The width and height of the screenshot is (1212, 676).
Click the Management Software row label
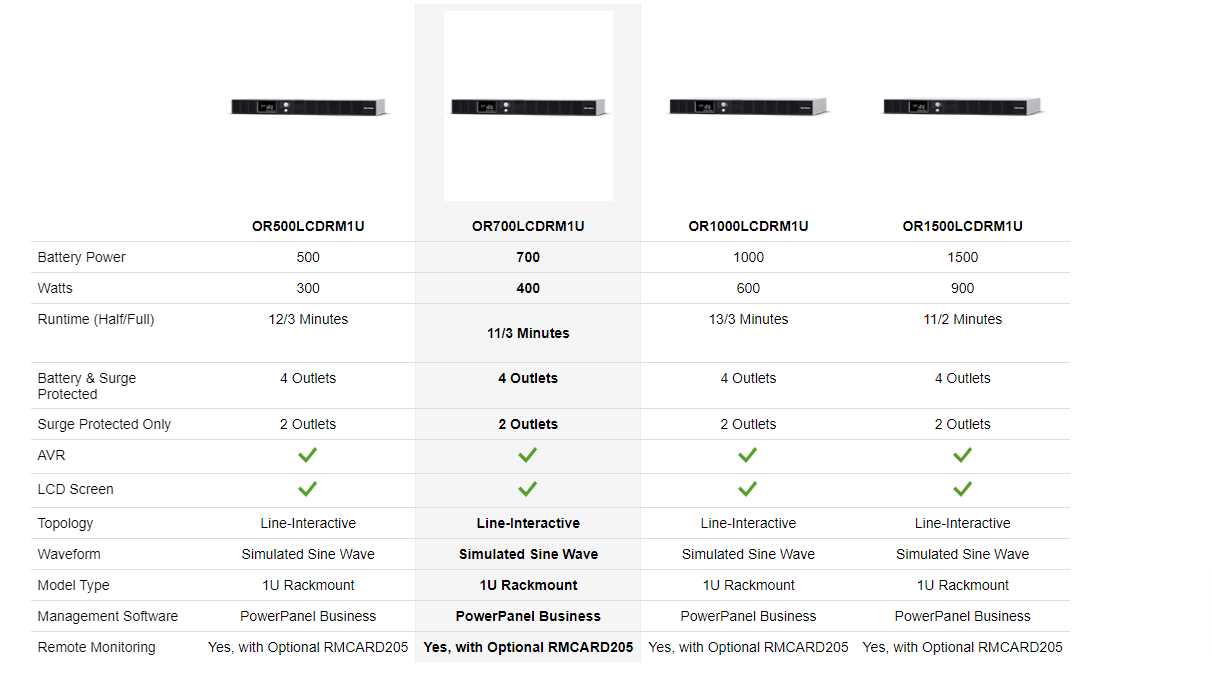(107, 616)
